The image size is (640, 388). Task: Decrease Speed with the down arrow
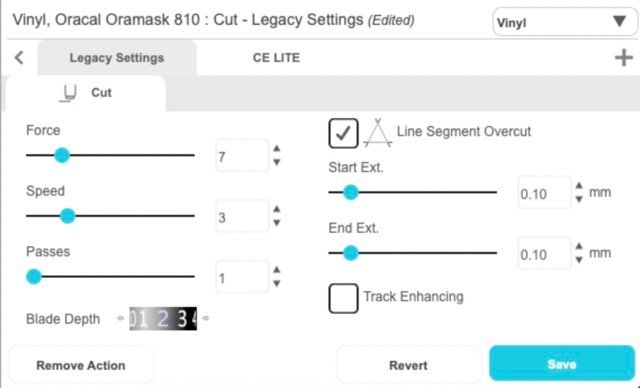[x=277, y=223]
